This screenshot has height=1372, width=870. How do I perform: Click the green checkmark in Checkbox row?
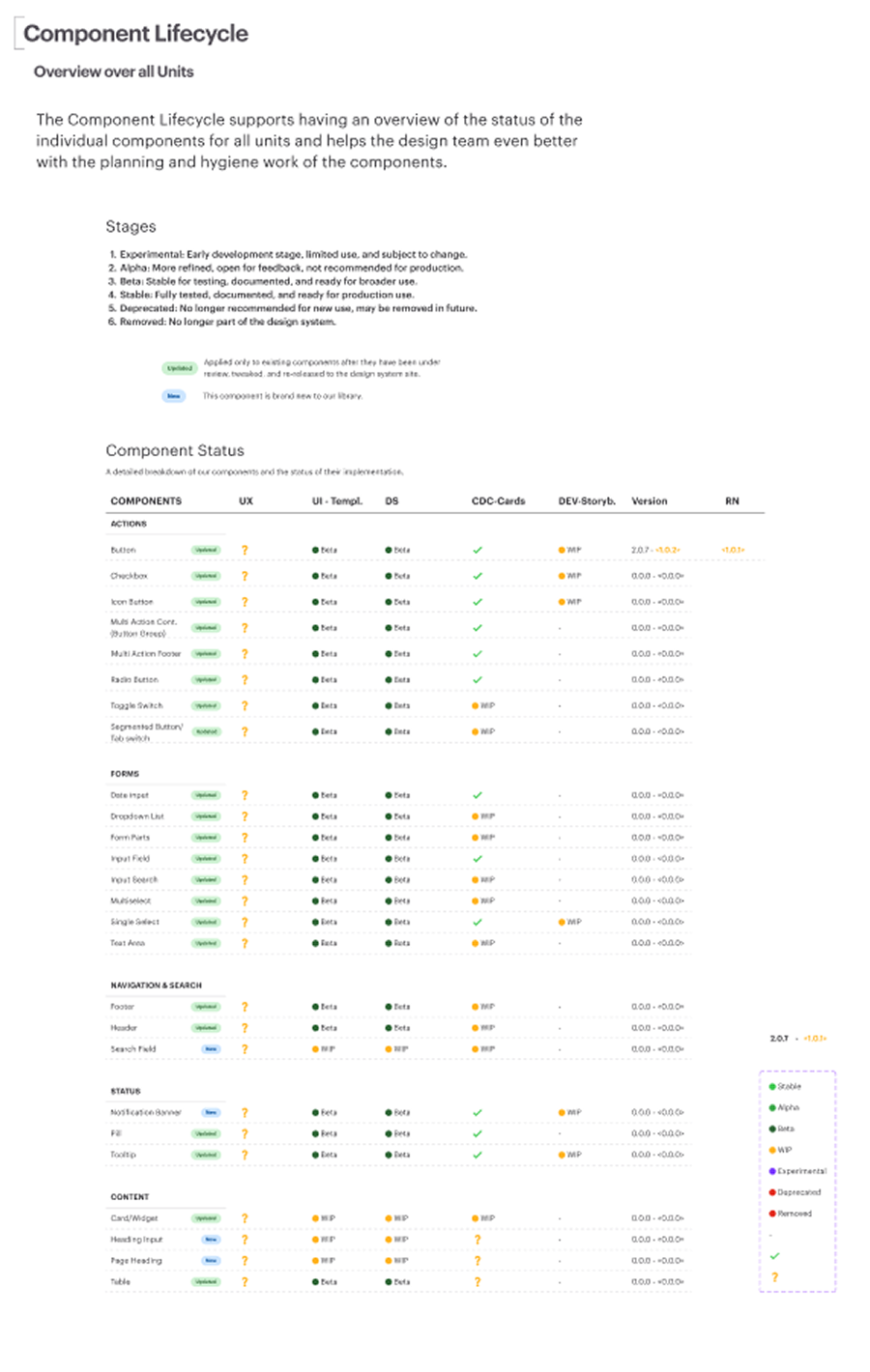(x=478, y=576)
